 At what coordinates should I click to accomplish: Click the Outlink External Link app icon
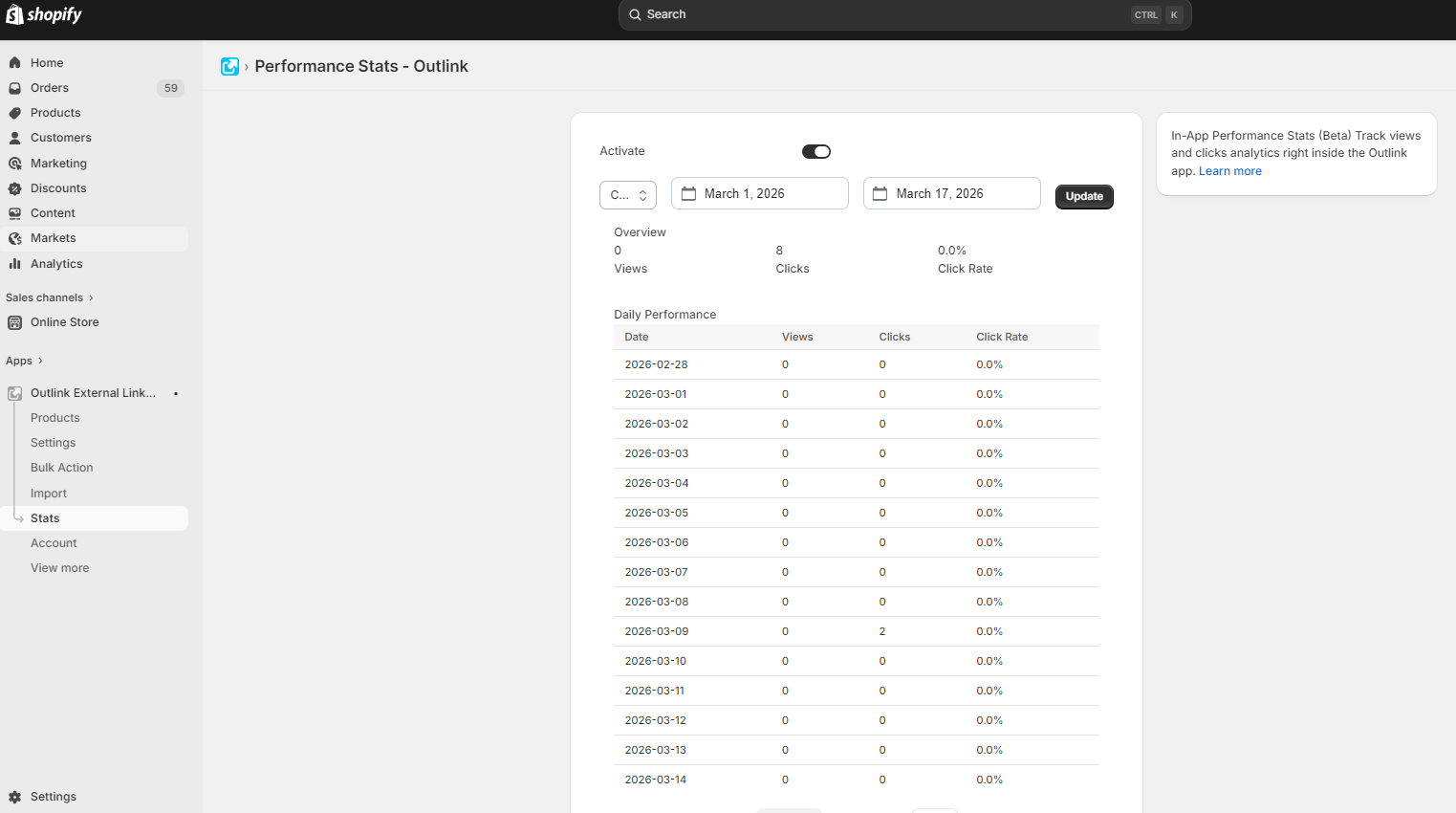(14, 393)
